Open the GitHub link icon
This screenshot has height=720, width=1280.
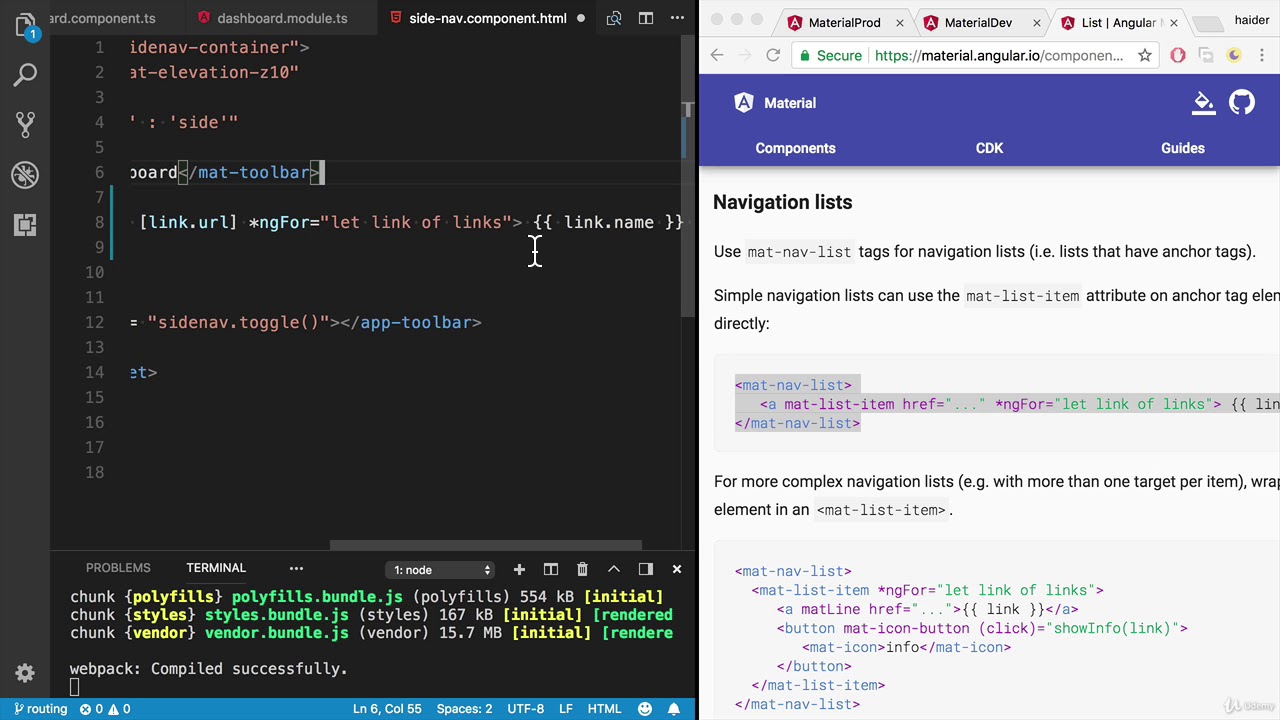(1242, 102)
